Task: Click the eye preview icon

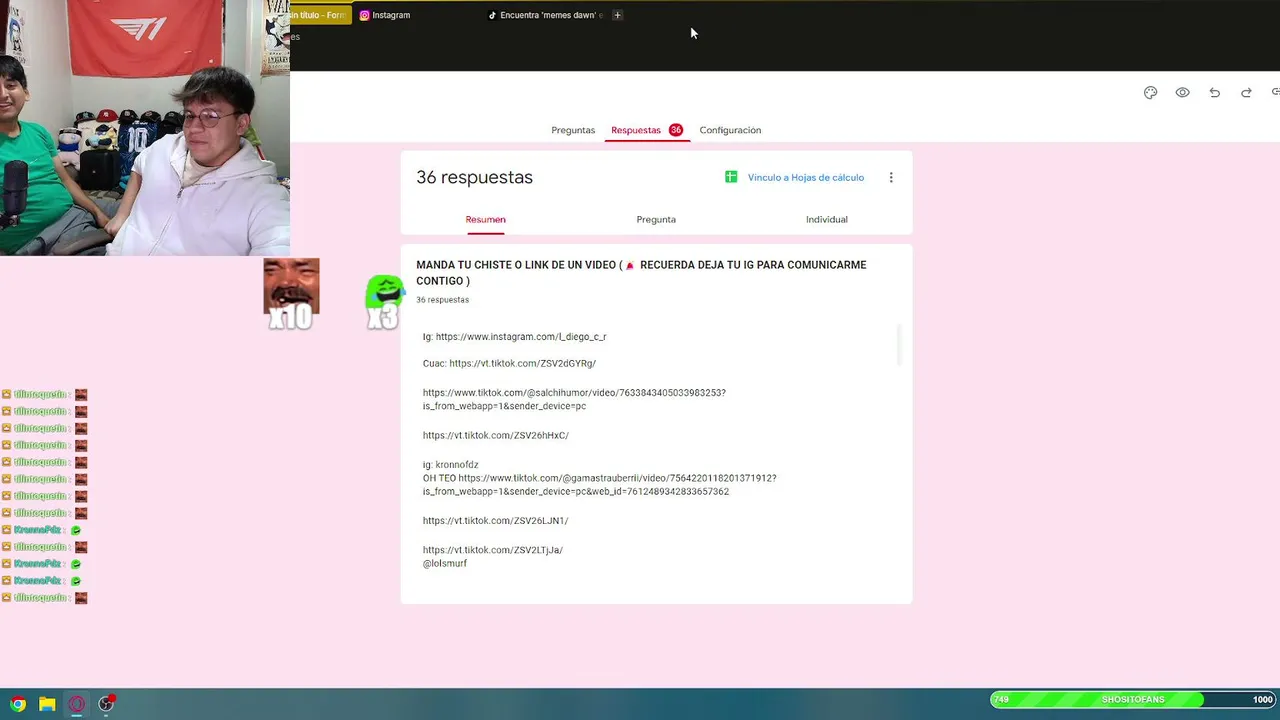Action: pos(1182,92)
